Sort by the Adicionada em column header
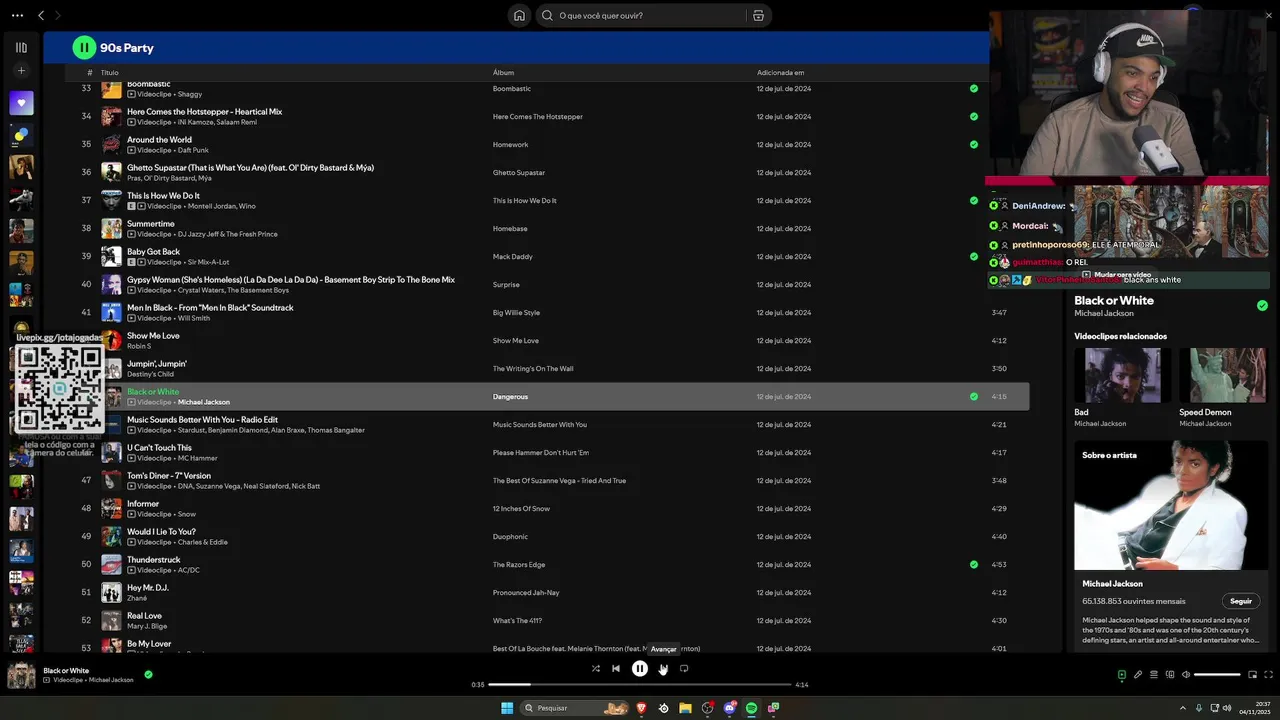 point(780,73)
